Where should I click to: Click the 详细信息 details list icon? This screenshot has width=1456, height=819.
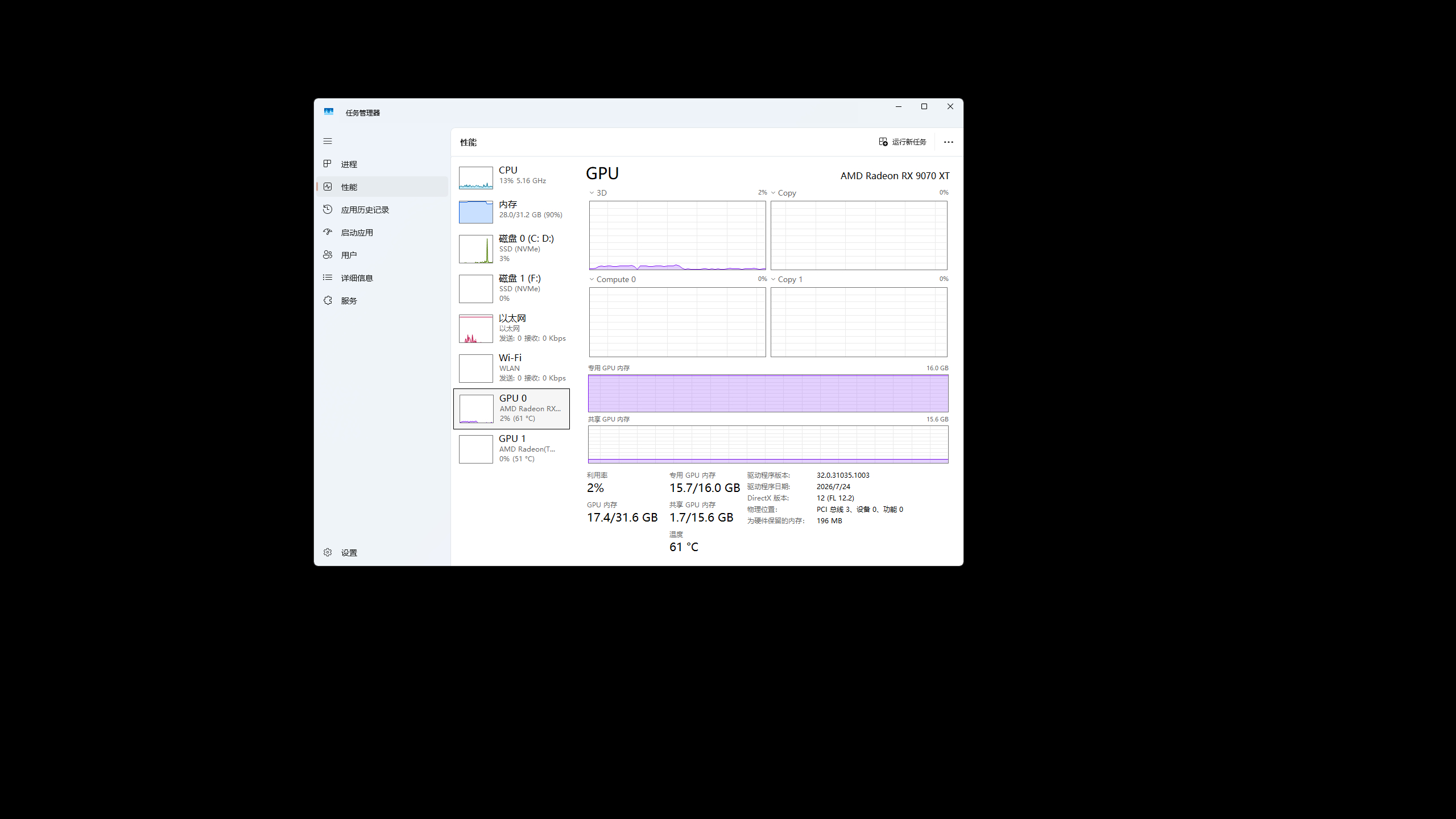pos(328,278)
